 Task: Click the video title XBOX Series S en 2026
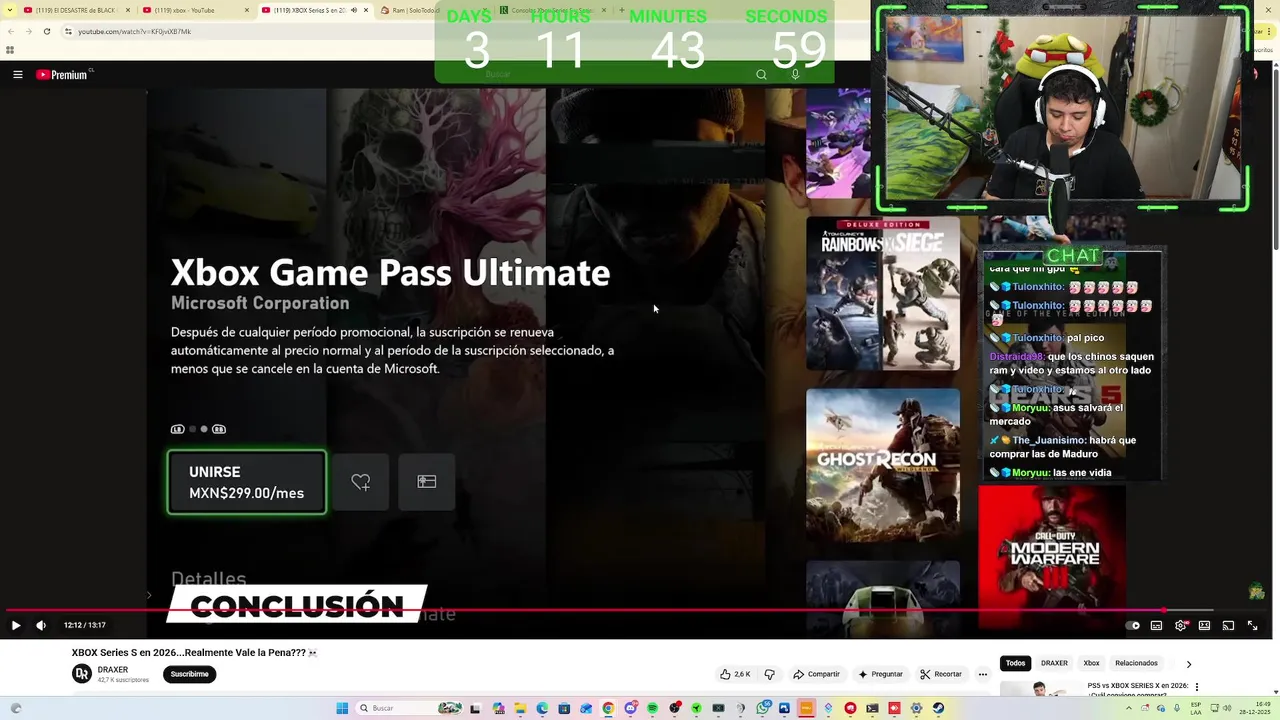tap(195, 653)
